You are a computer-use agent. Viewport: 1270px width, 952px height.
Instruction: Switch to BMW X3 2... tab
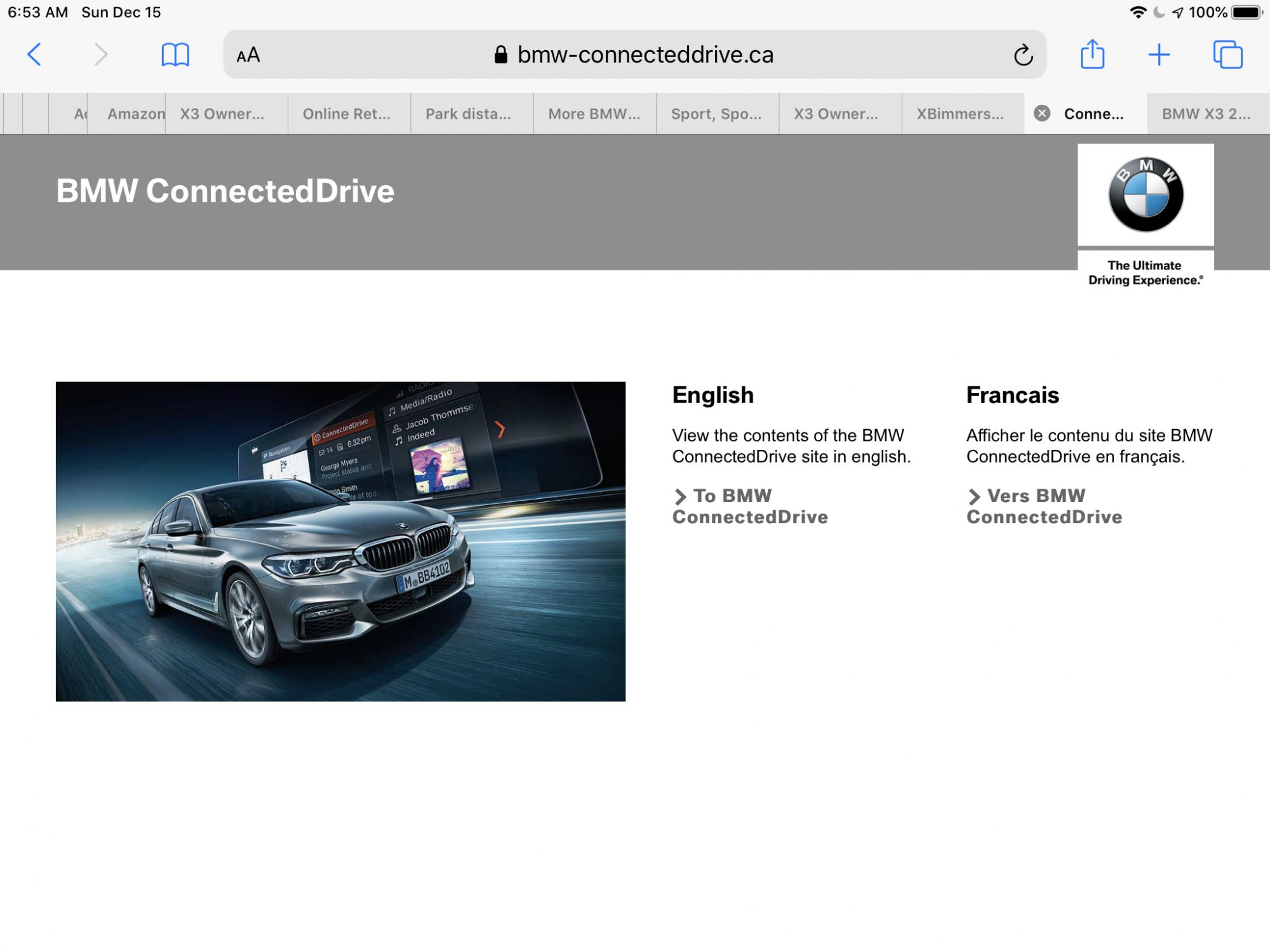coord(1208,114)
